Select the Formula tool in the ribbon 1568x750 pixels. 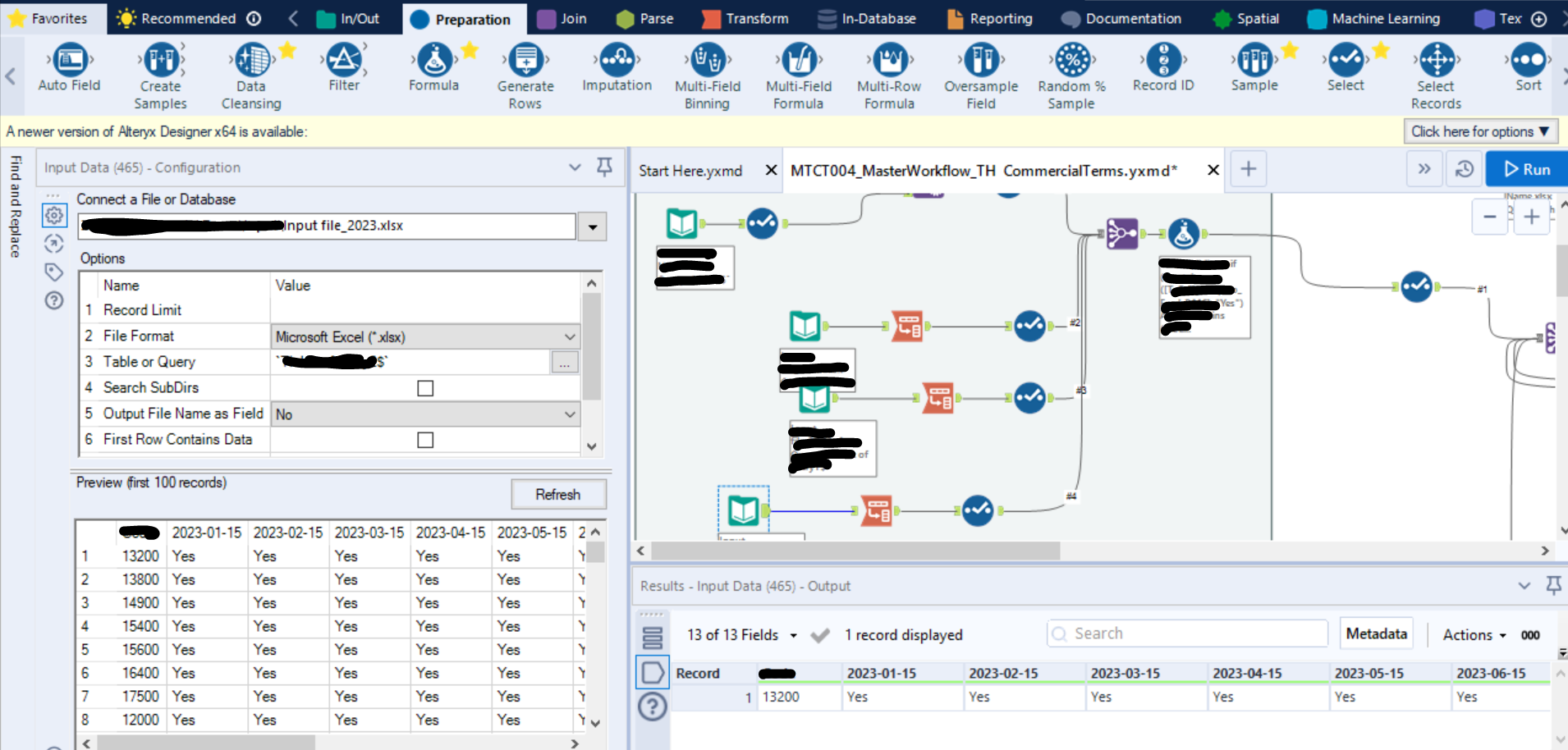click(x=433, y=70)
